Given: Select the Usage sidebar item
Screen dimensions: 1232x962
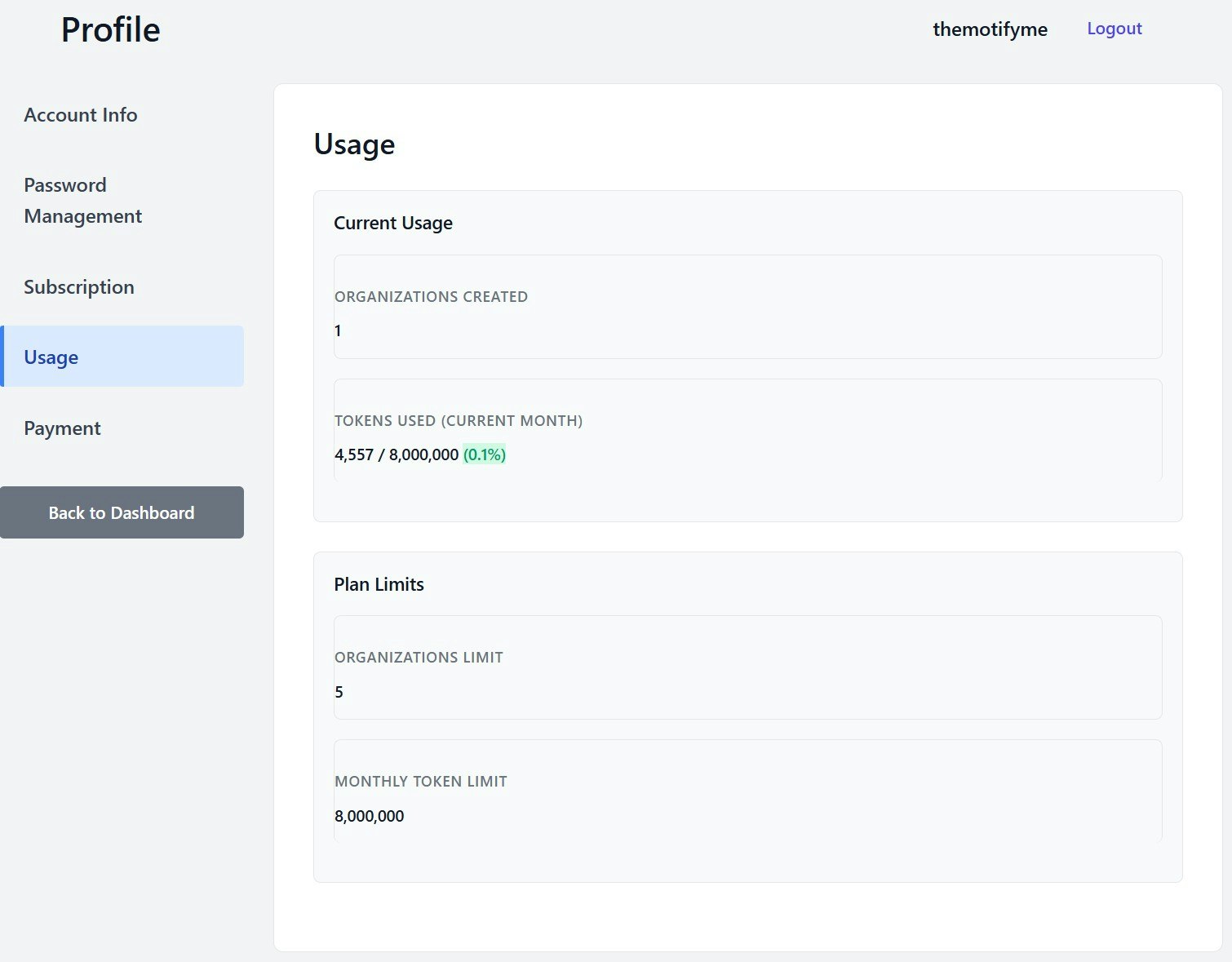Looking at the screenshot, I should tap(51, 357).
